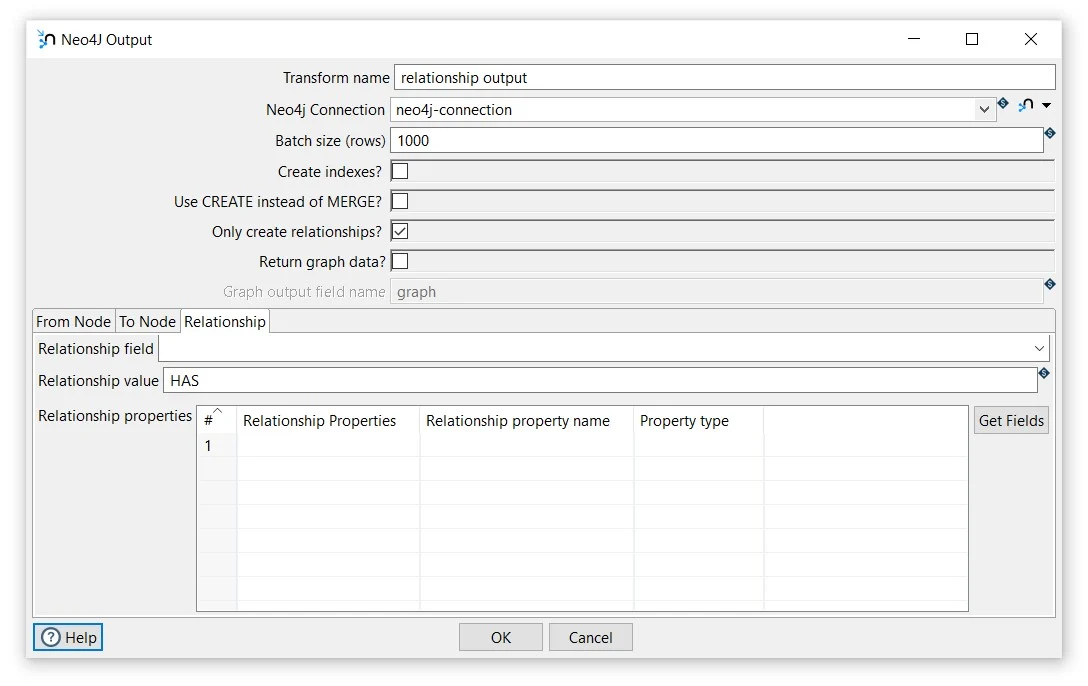1088x686 pixels.
Task: Dismiss the dialog with Cancel
Action: point(590,637)
